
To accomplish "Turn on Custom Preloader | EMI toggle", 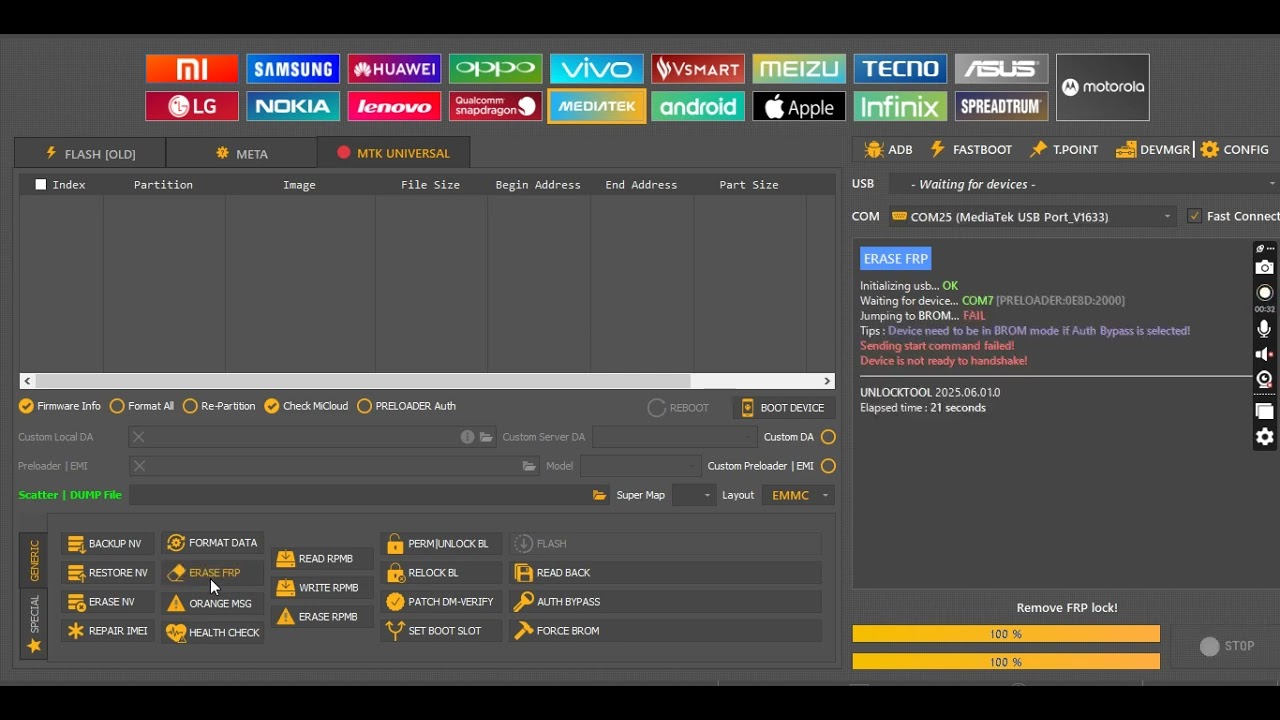I will click(828, 466).
